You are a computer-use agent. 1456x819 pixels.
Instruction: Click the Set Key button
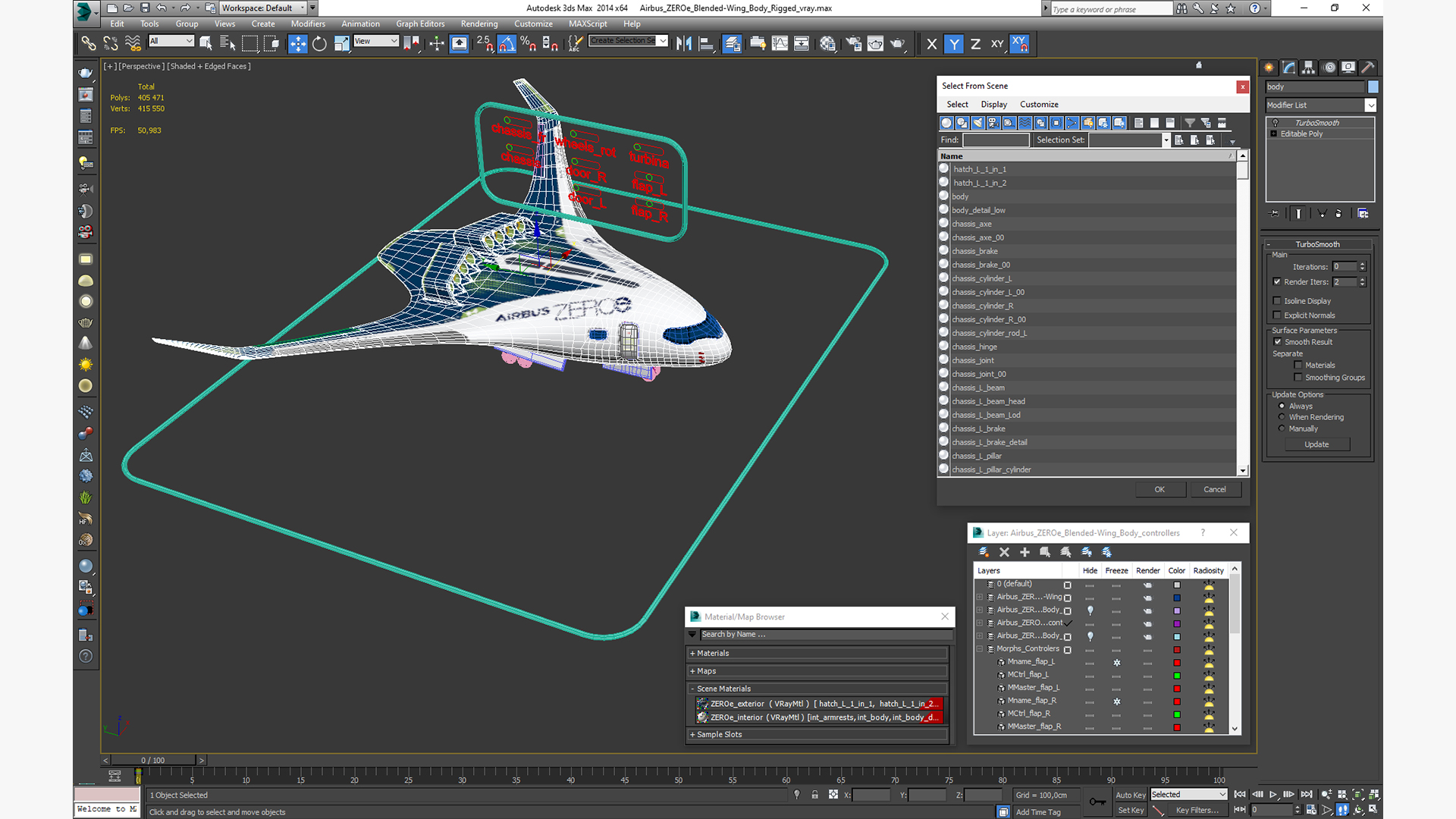pyautogui.click(x=1131, y=810)
